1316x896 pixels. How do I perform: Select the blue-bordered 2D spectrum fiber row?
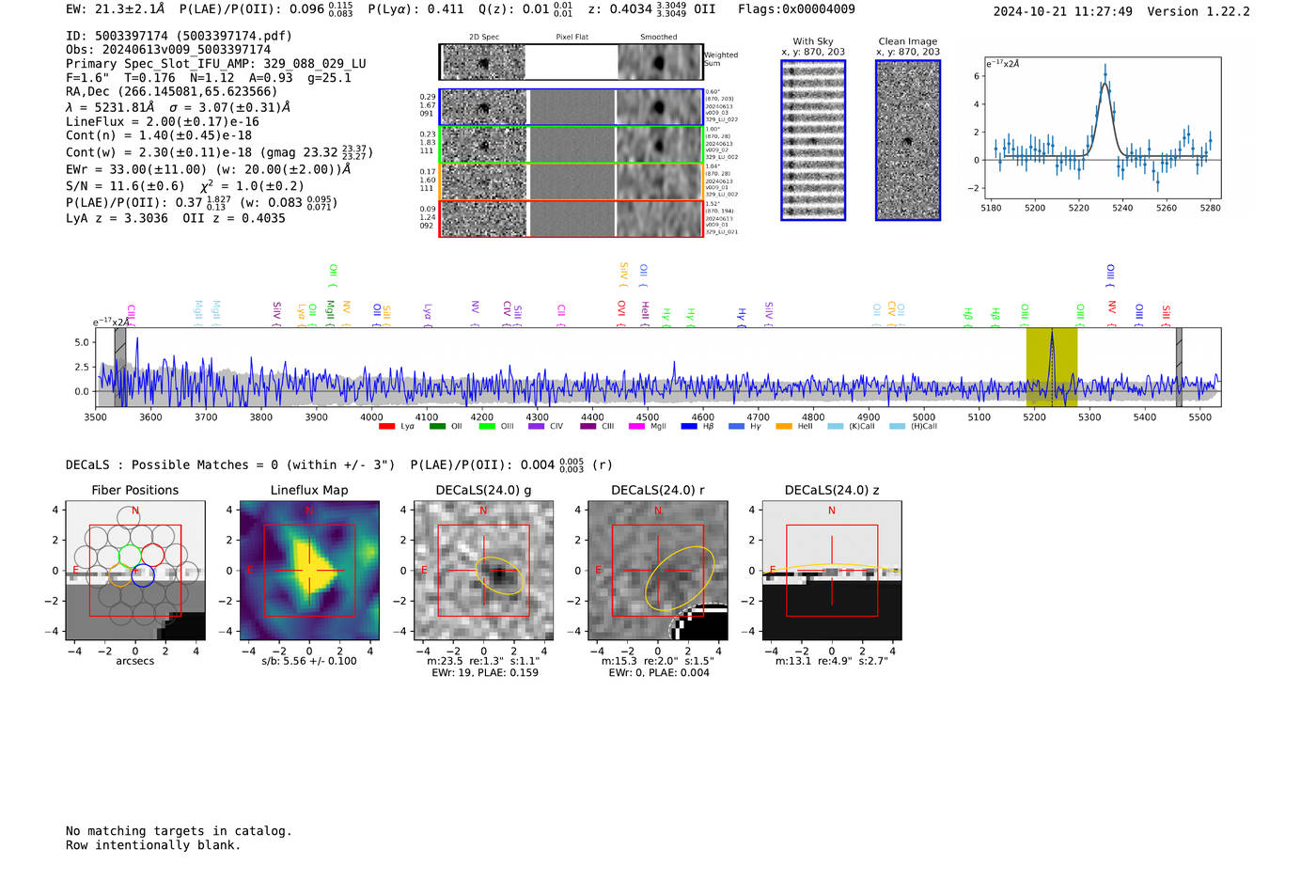(572, 108)
